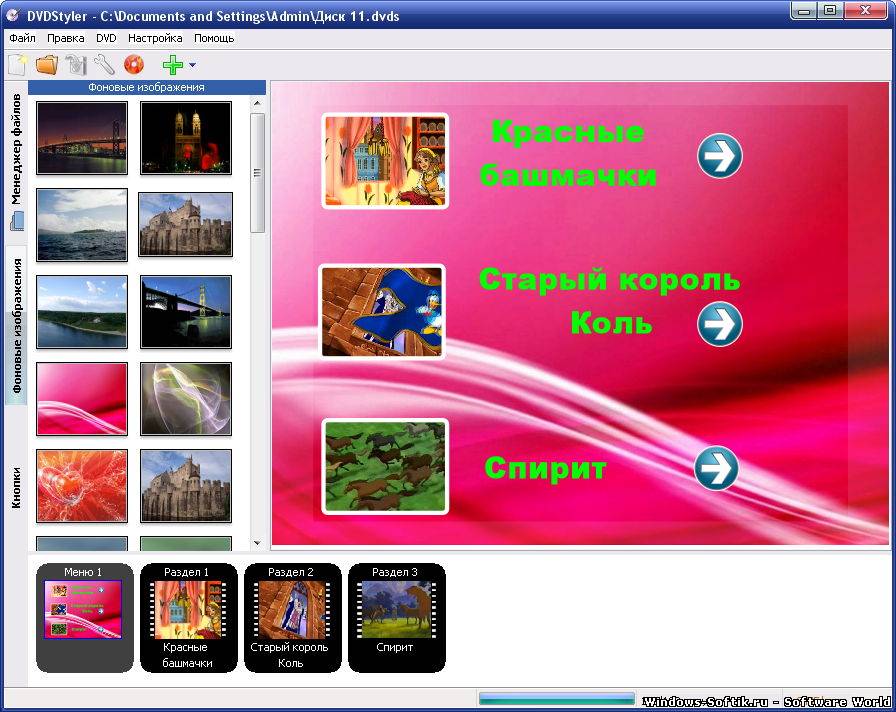Select the green Старый король Коль text on the canvas

(x=610, y=301)
